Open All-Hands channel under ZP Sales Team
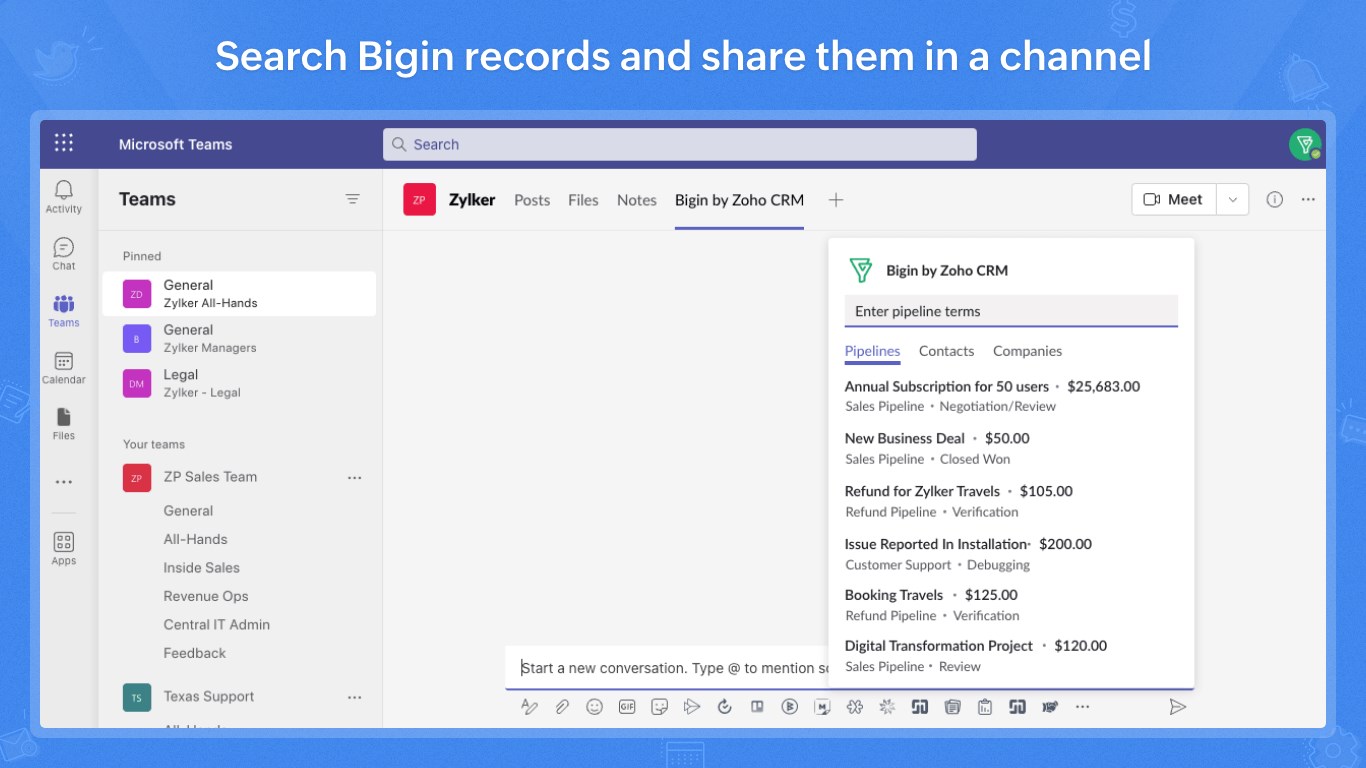 point(195,539)
